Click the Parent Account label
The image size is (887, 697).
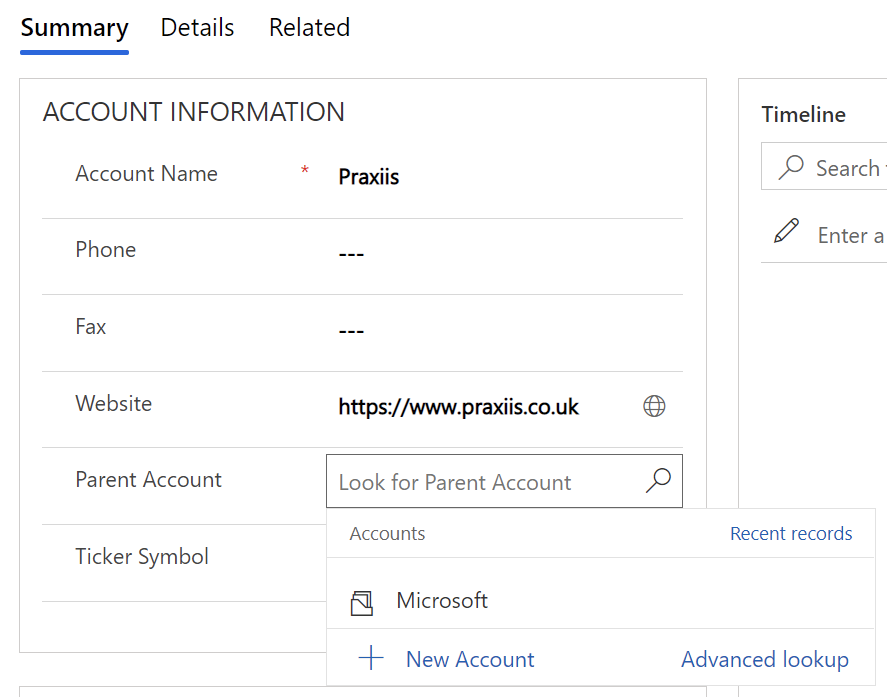tap(148, 480)
